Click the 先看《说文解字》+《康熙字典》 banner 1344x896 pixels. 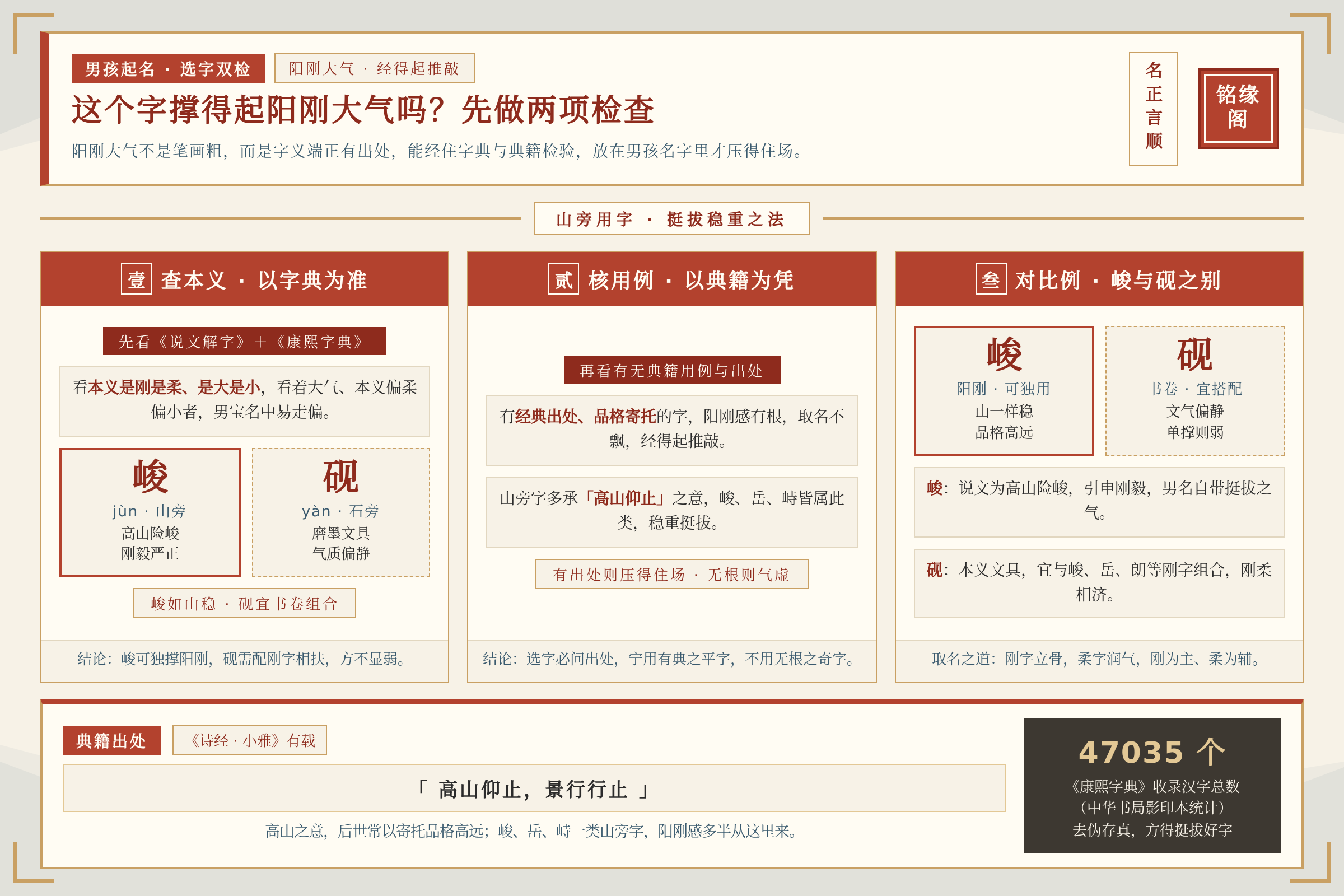click(245, 341)
